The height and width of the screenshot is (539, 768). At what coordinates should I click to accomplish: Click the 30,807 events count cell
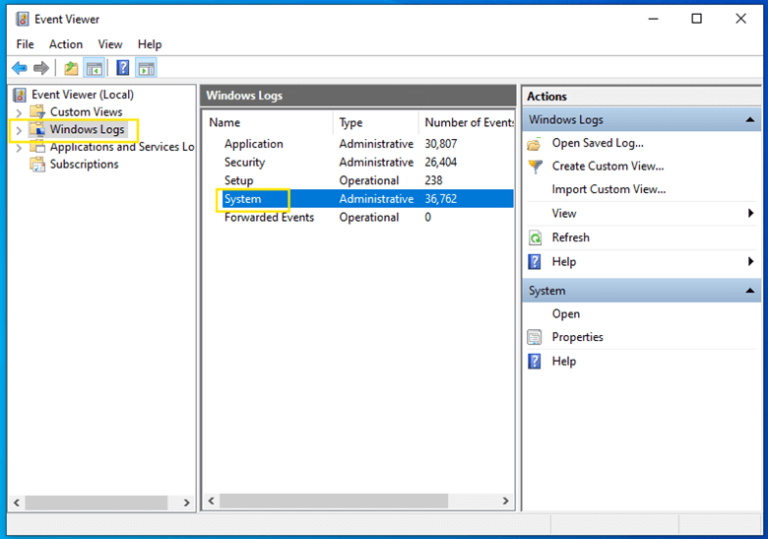tap(441, 144)
